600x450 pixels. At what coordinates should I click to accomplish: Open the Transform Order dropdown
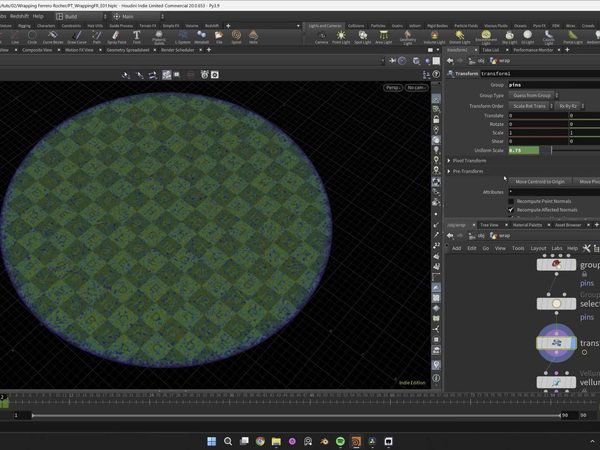[x=529, y=105]
